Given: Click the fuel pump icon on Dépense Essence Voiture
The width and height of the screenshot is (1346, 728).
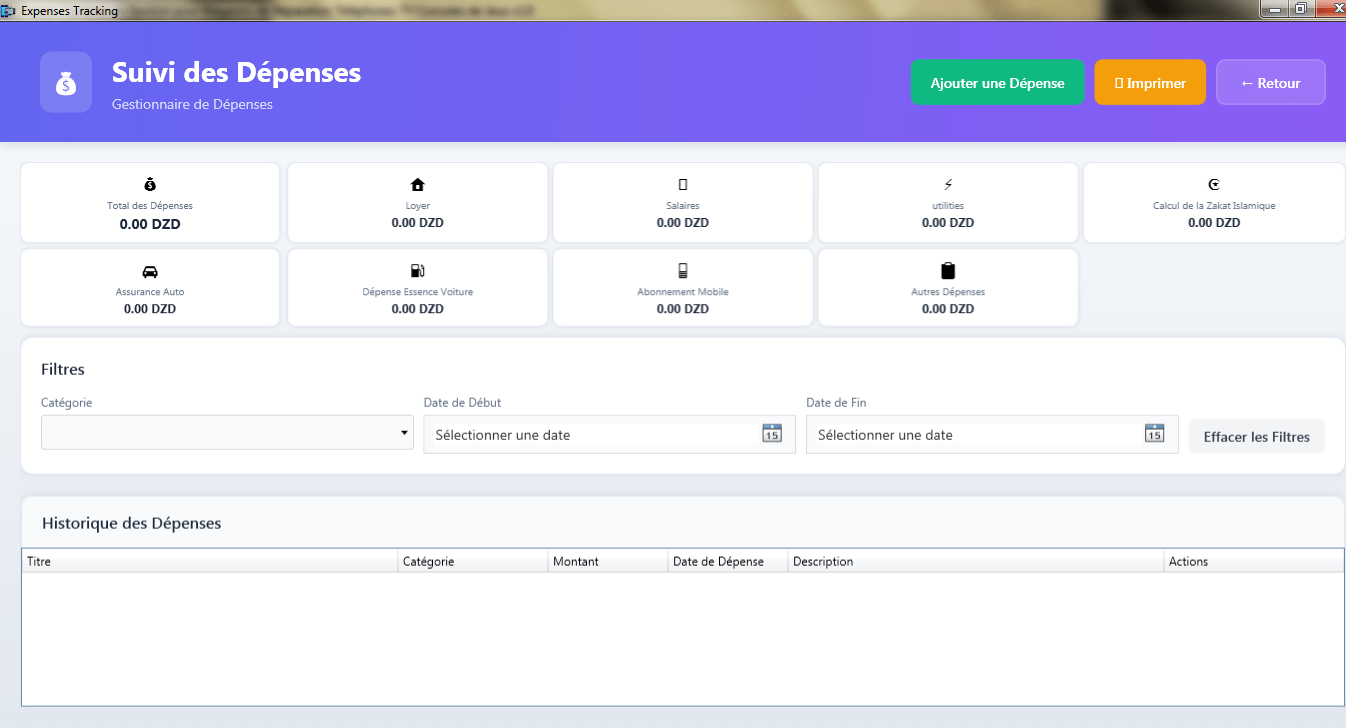Looking at the screenshot, I should pyautogui.click(x=417, y=269).
